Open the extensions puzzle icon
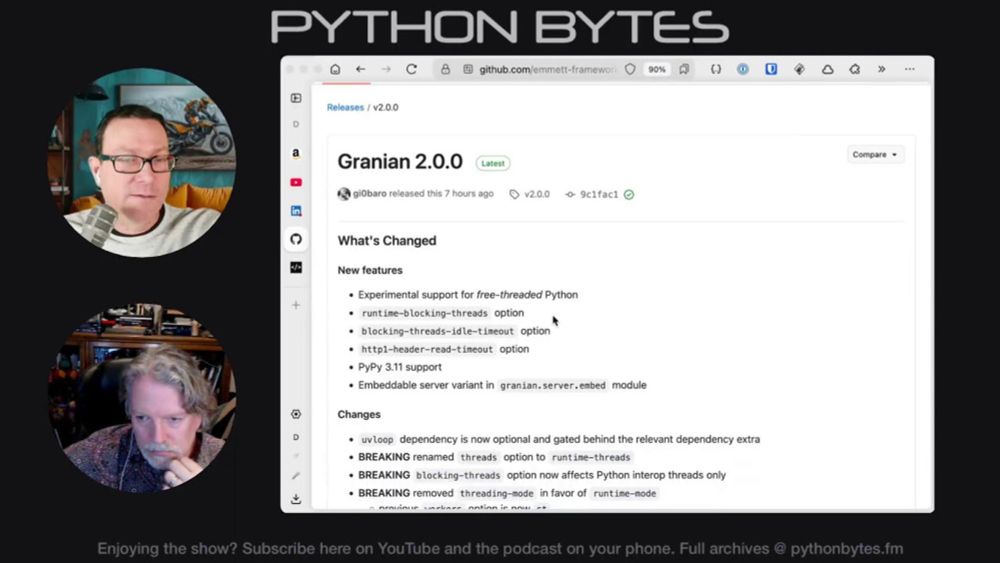The image size is (1000, 563). pyautogui.click(x=855, y=69)
